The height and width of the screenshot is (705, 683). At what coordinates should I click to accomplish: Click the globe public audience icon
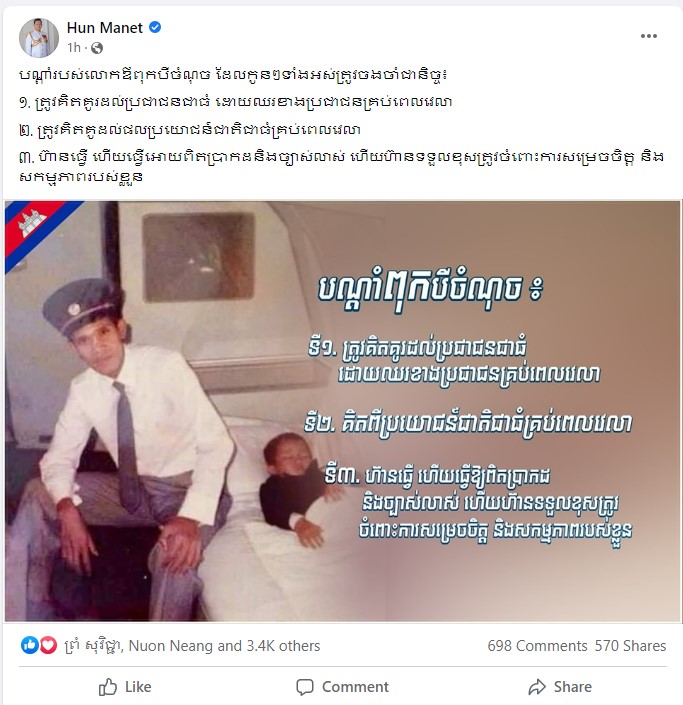(97, 48)
